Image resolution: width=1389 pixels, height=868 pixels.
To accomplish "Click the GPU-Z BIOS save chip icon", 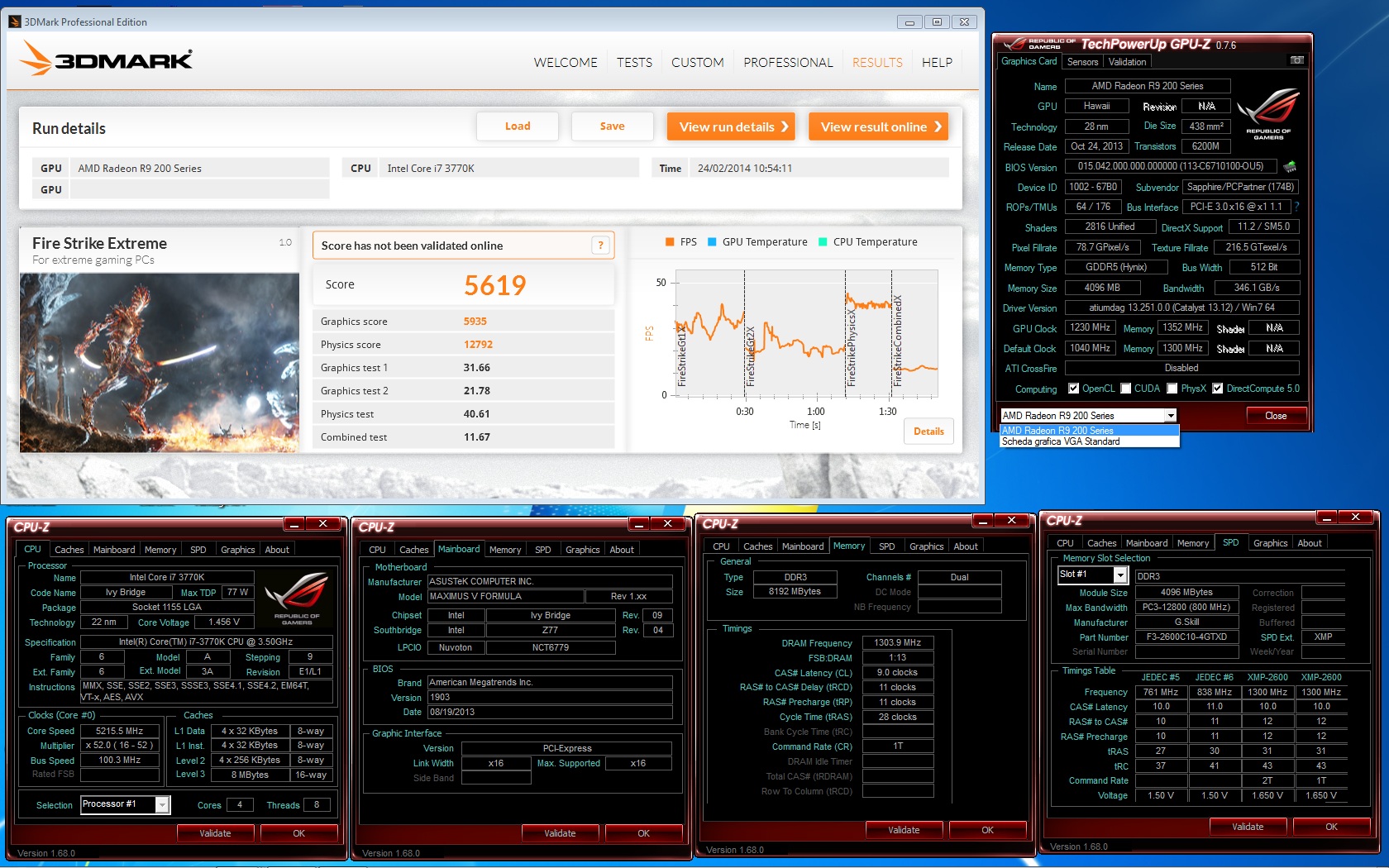I will pyautogui.click(x=1289, y=167).
